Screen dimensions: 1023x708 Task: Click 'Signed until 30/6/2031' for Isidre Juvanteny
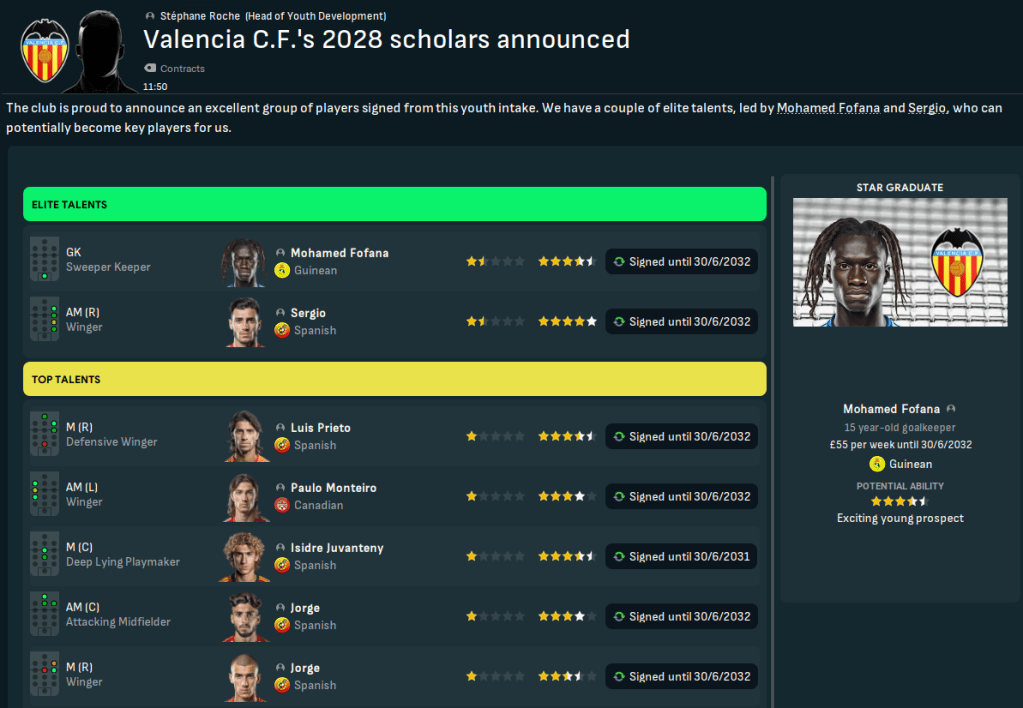(681, 557)
